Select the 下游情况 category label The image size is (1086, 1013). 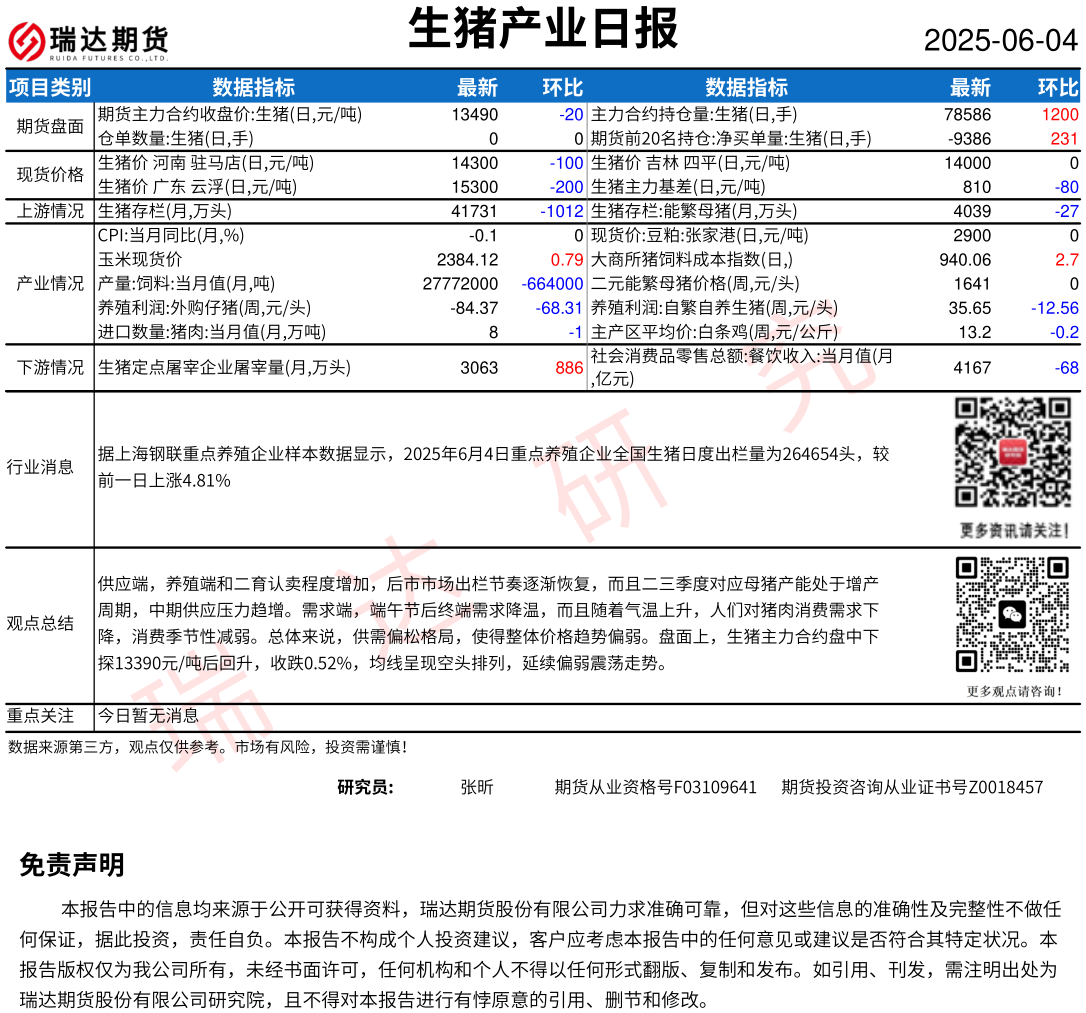(50, 368)
